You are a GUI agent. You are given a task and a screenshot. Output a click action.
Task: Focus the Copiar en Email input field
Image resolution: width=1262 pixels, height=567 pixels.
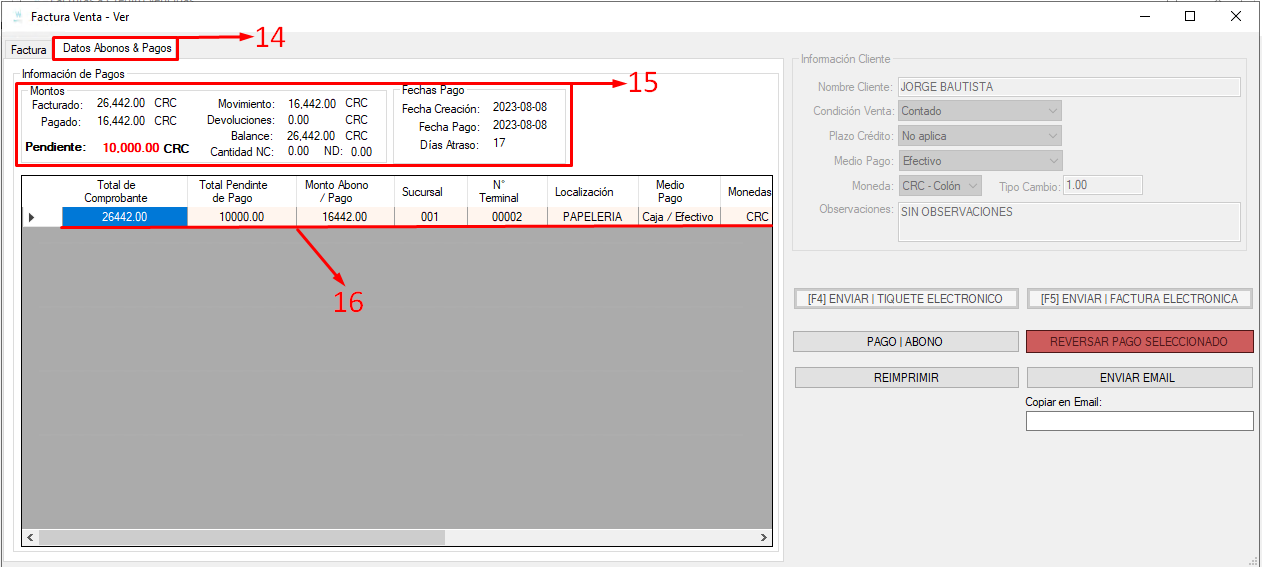click(1139, 421)
